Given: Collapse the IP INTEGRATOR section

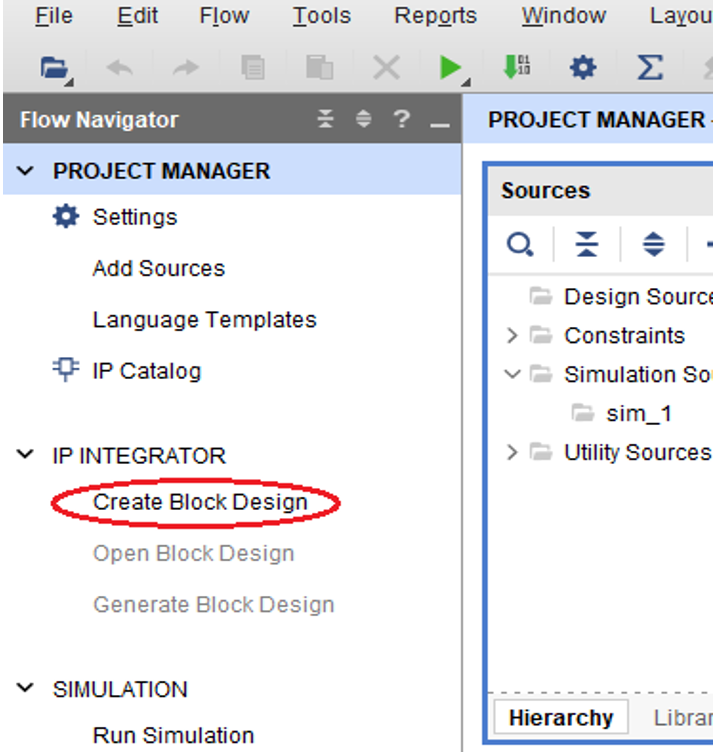Looking at the screenshot, I should click(25, 456).
